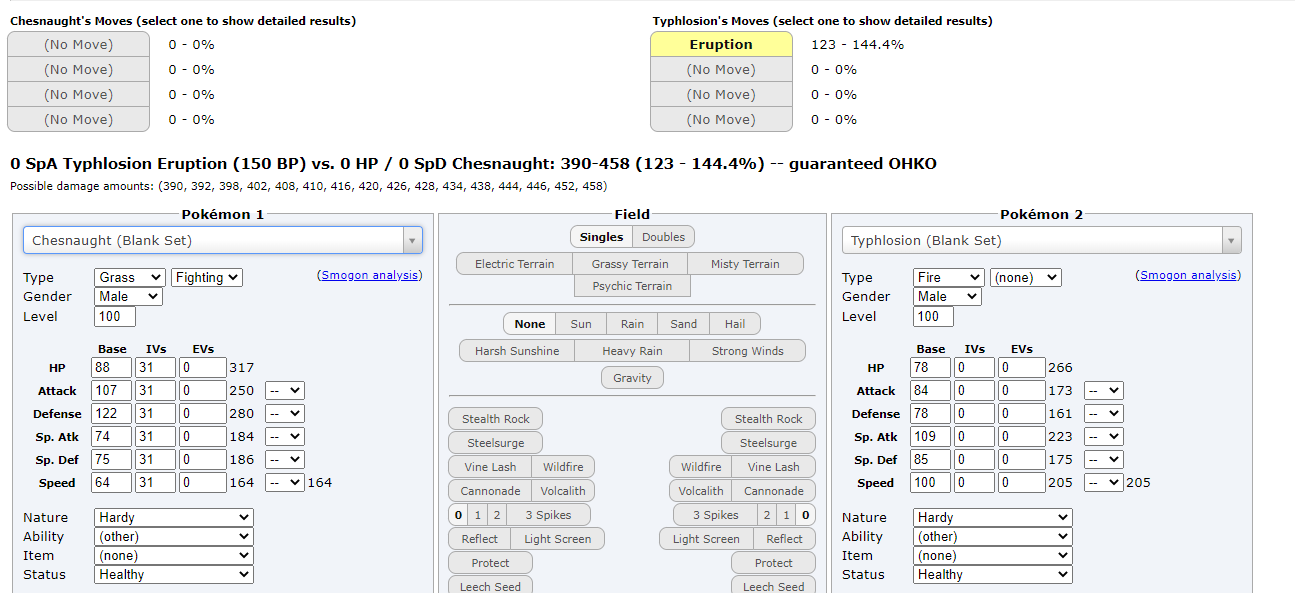This screenshot has height=593, width=1295.
Task: Enable Electric Terrain
Action: (515, 264)
